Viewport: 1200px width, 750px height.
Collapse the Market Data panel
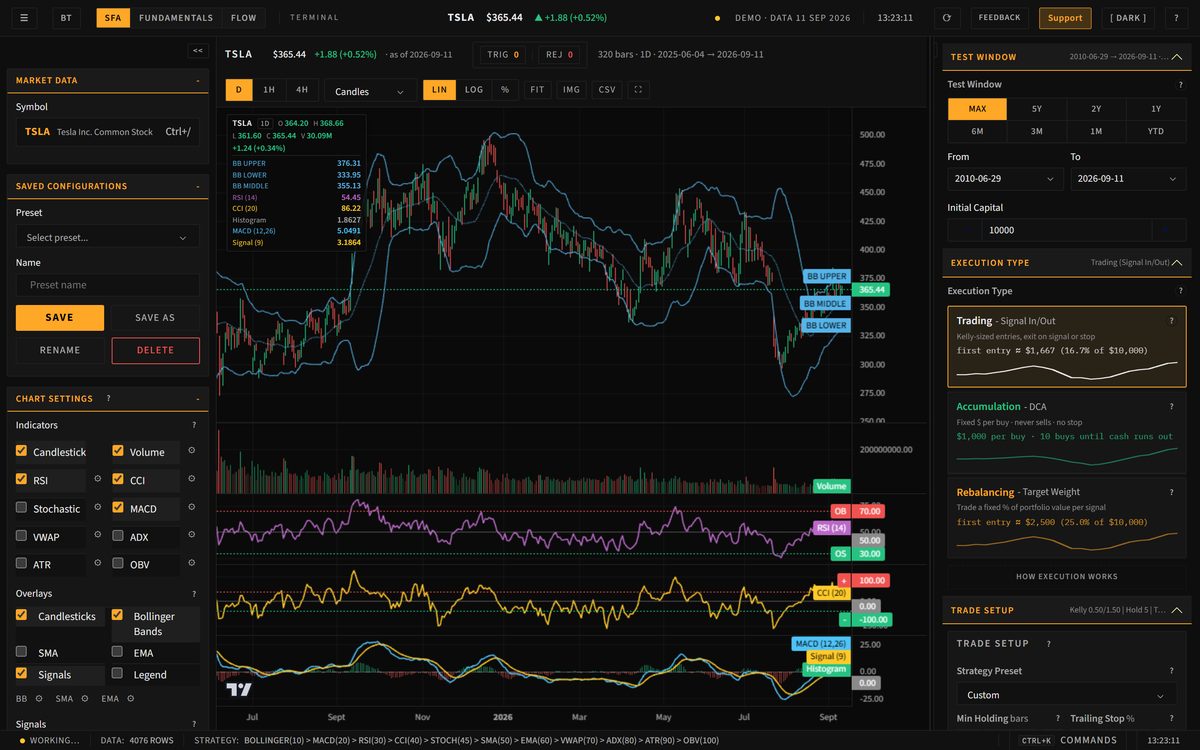click(198, 80)
